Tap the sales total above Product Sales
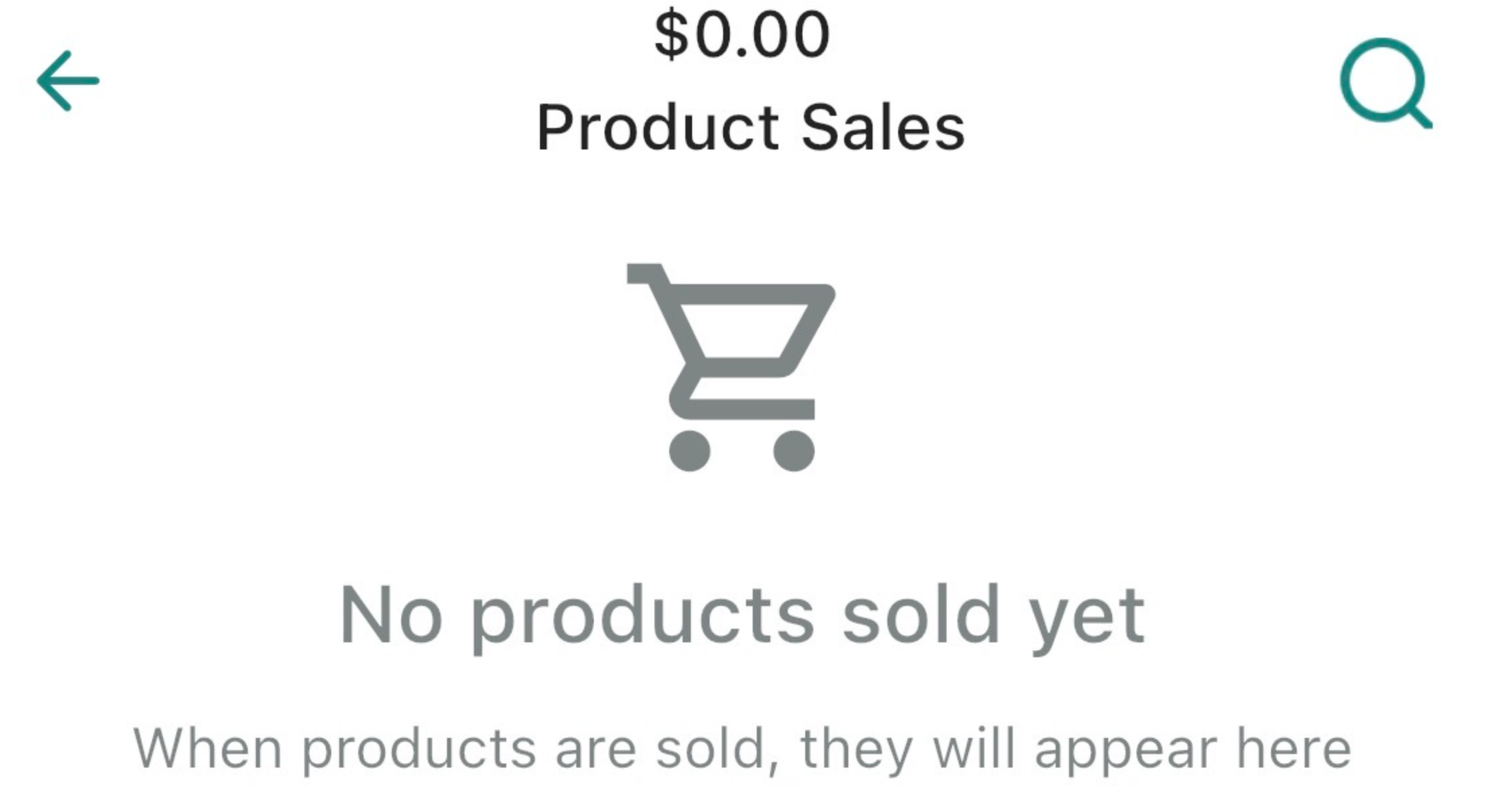Viewport: 1496px width, 812px height. coord(742,35)
